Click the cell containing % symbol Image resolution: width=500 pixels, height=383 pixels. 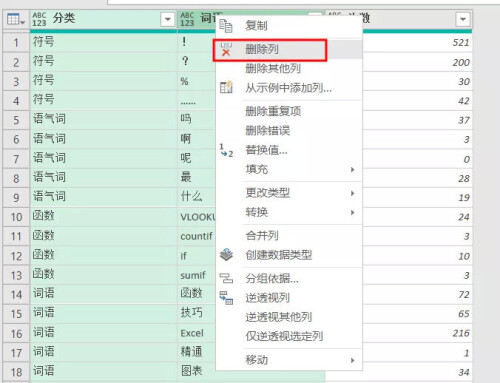pyautogui.click(x=197, y=81)
